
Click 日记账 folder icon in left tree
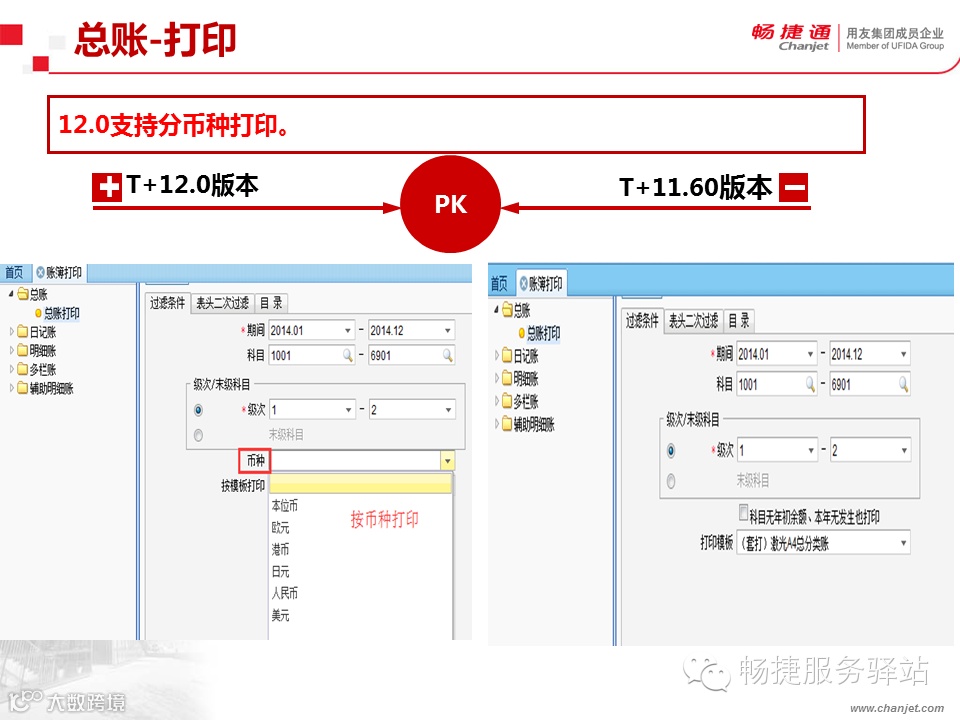[x=23, y=332]
